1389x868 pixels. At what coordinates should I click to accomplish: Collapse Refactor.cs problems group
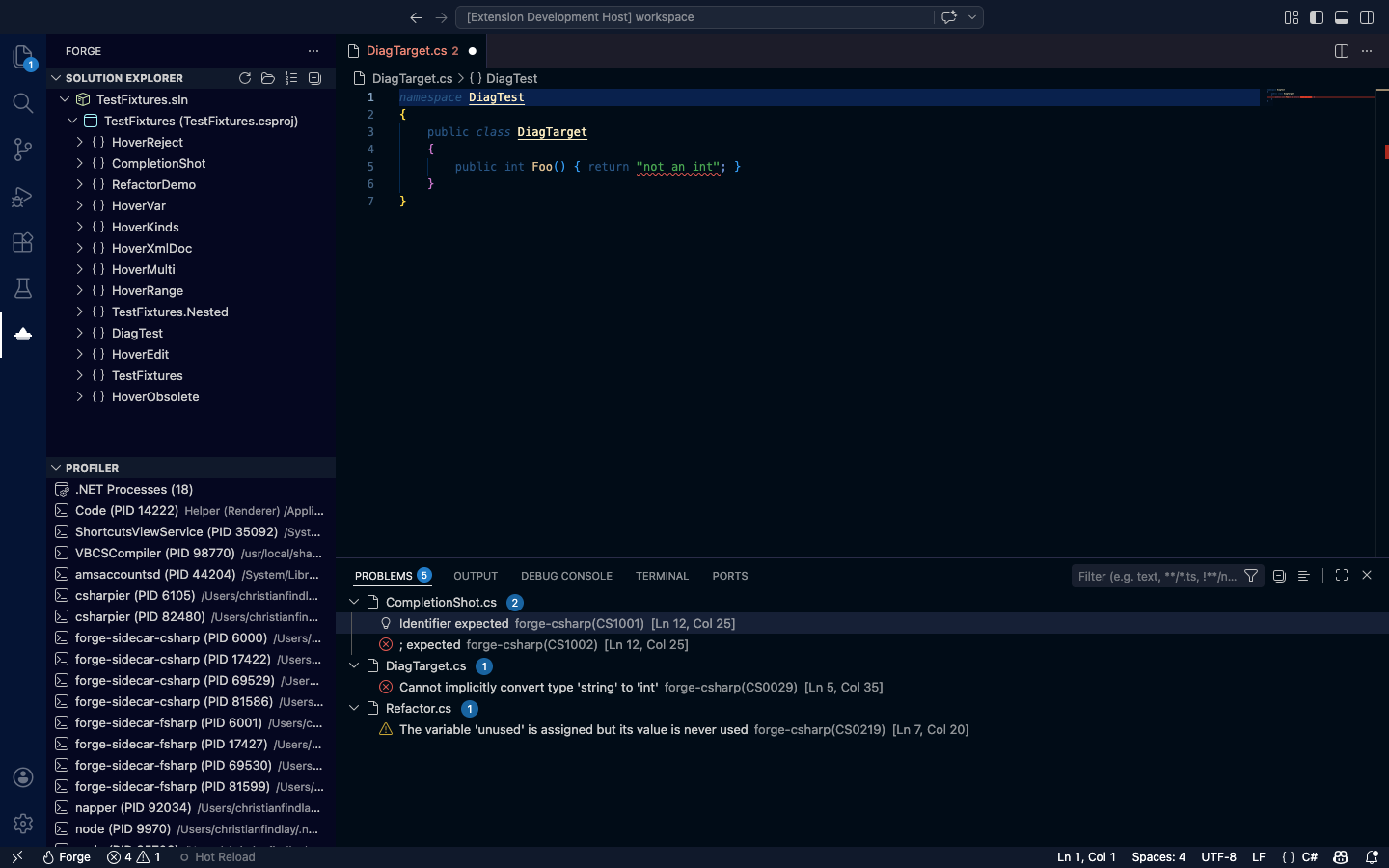click(x=354, y=708)
